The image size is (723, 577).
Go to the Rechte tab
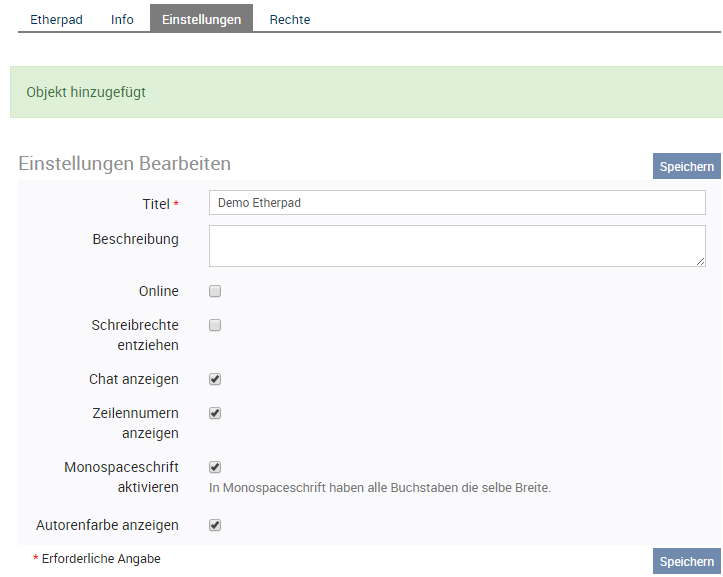[x=290, y=19]
